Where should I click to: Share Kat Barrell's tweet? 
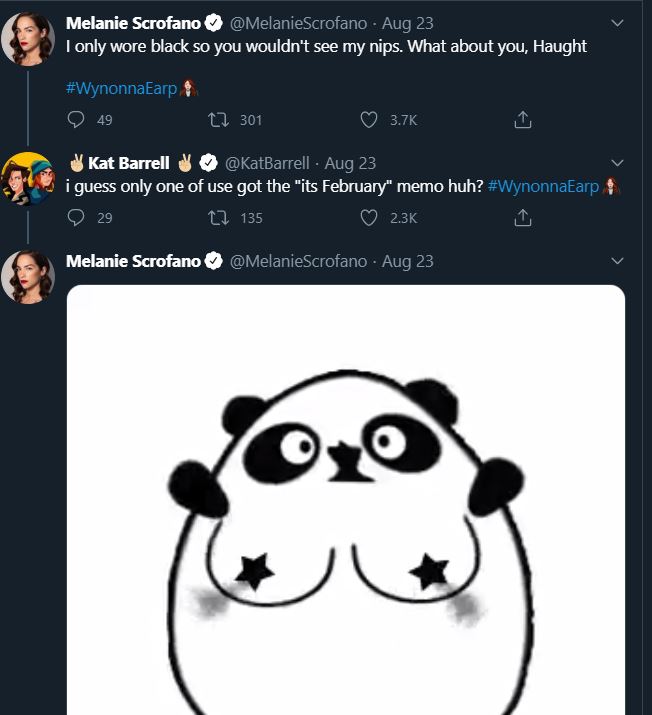coord(521,217)
